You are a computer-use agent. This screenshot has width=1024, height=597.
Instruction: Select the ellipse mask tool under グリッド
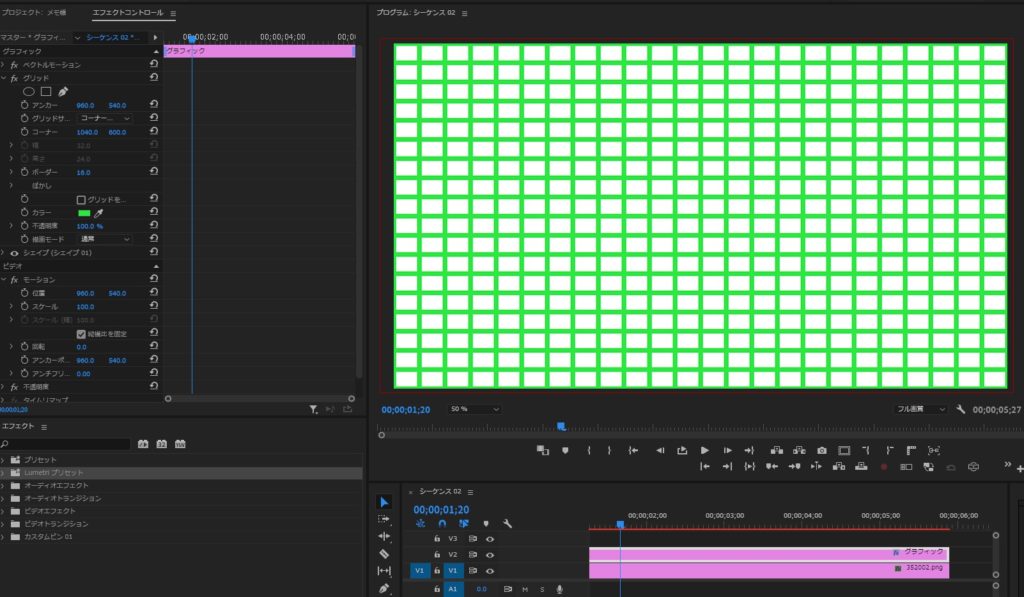pyautogui.click(x=29, y=91)
